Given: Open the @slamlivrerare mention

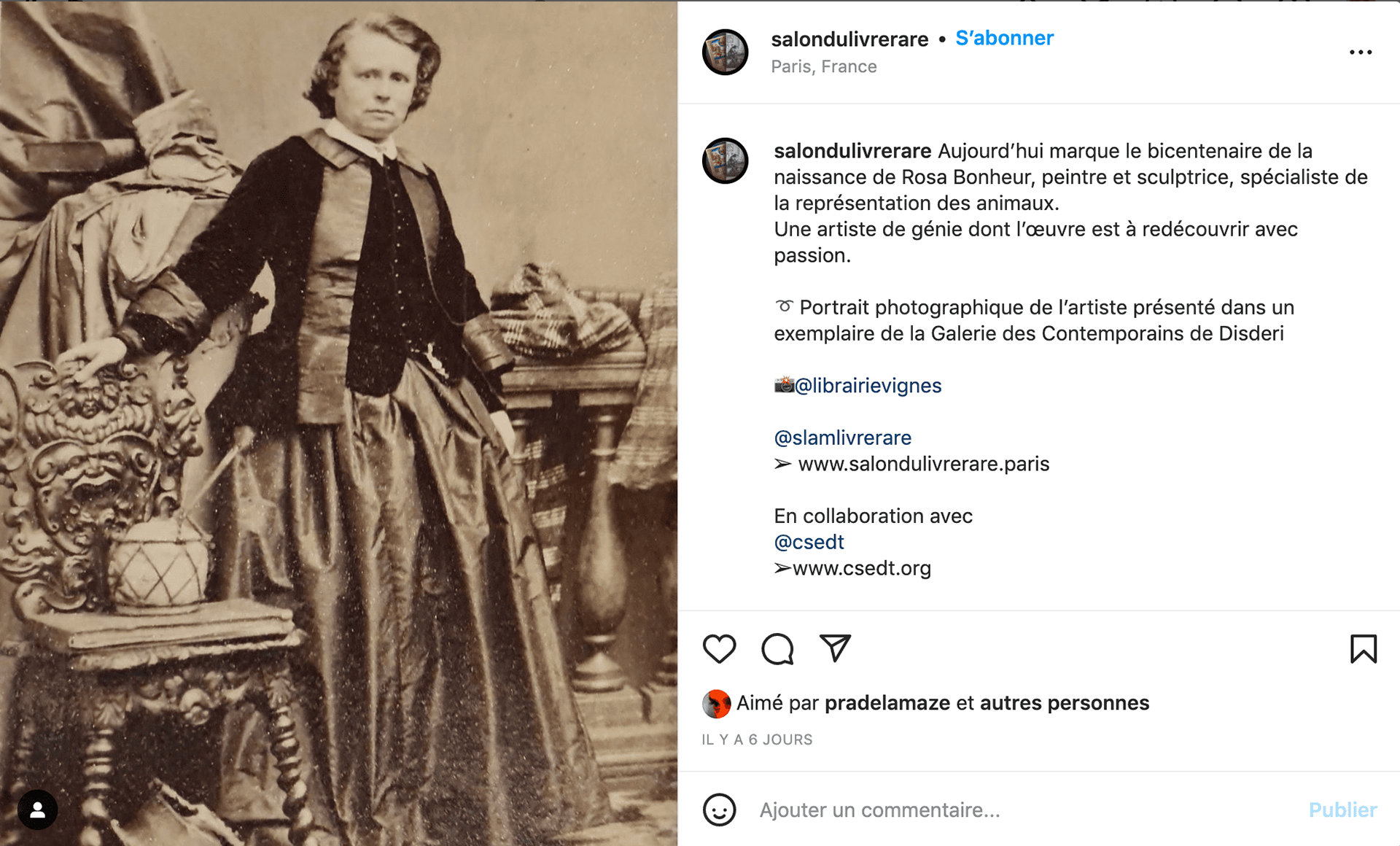Looking at the screenshot, I should [842, 438].
